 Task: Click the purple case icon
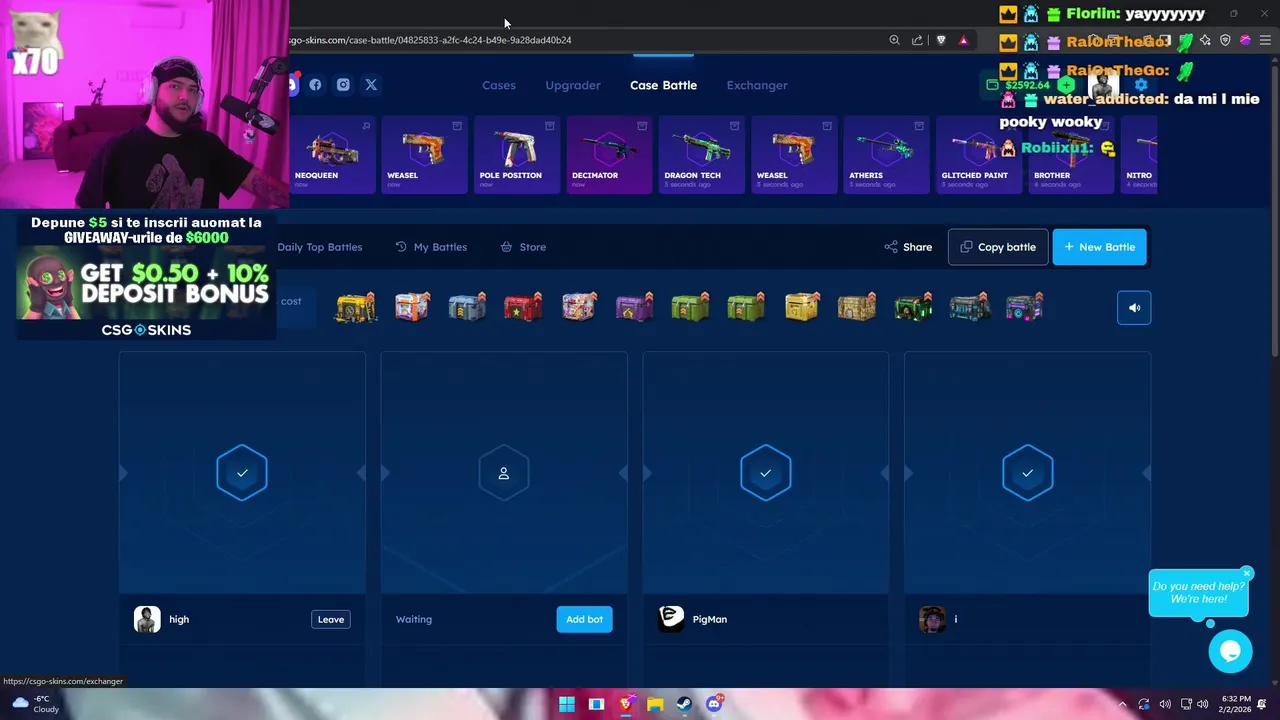tap(634, 307)
